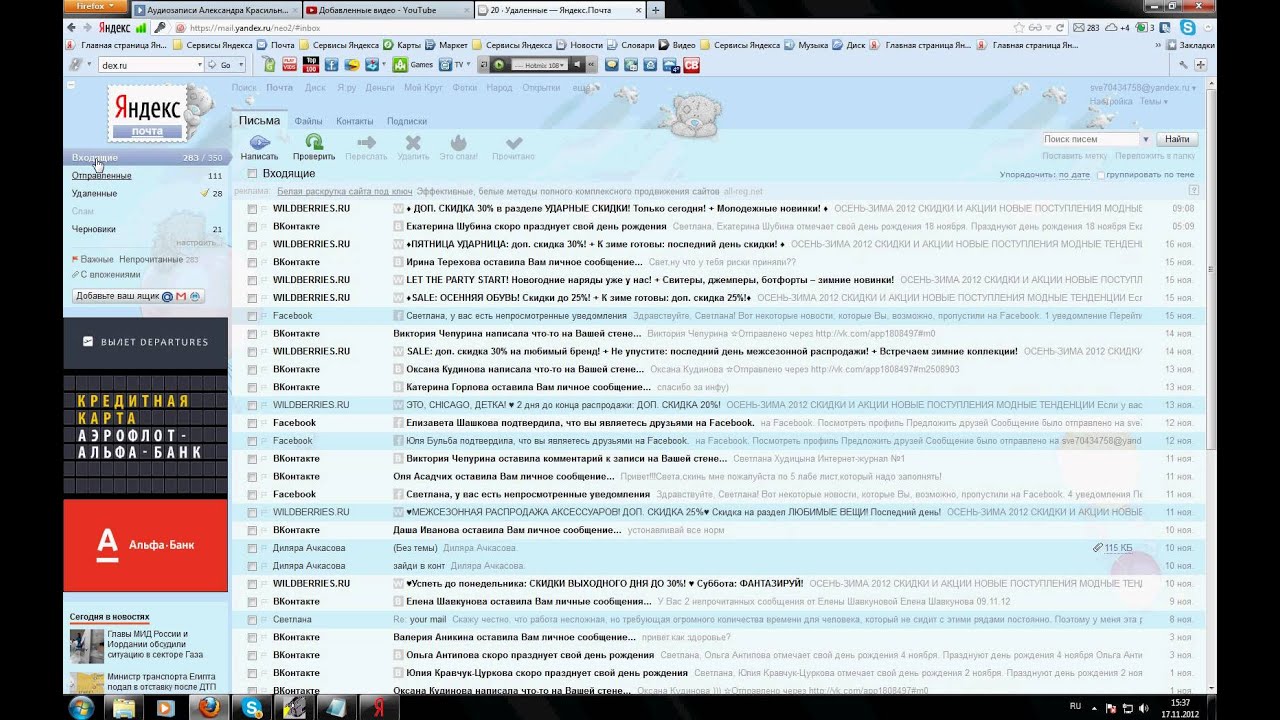1280x720 pixels.
Task: Tick checkbox of ВКонтакте Екатерина Шубина email
Action: click(252, 226)
